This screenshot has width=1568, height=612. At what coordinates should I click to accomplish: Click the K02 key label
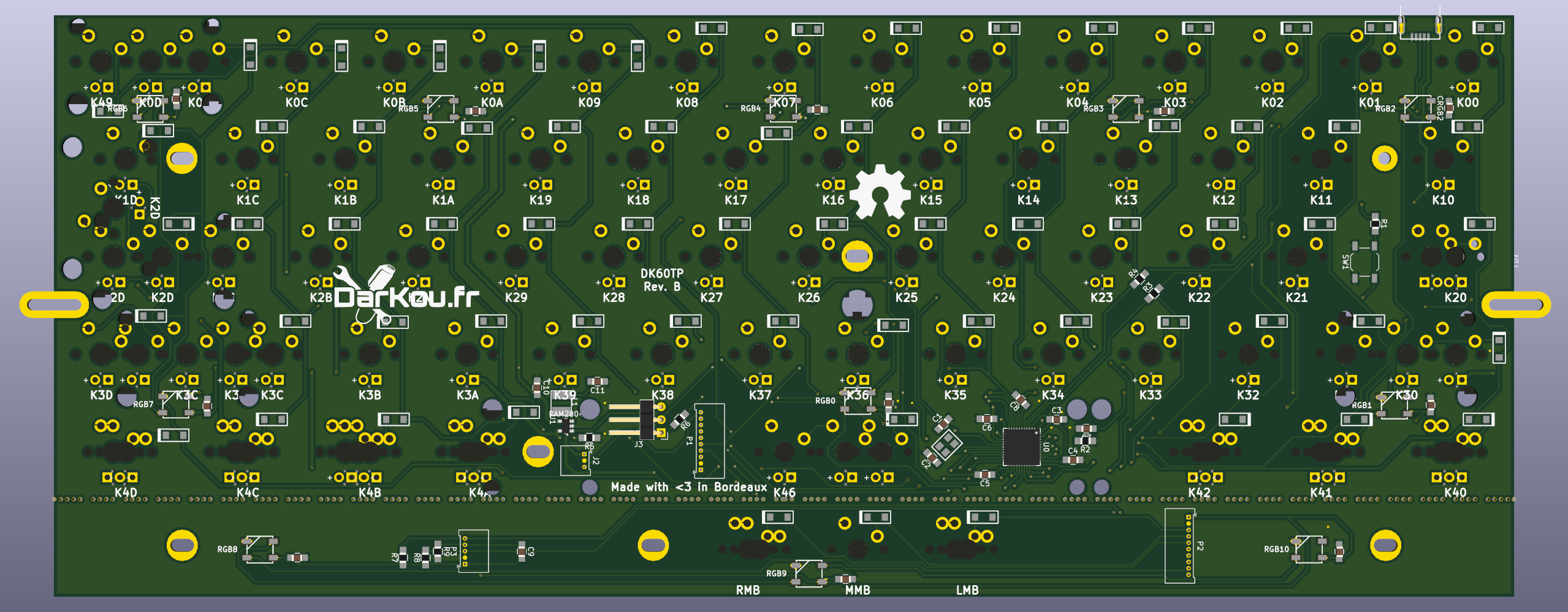[x=1272, y=102]
